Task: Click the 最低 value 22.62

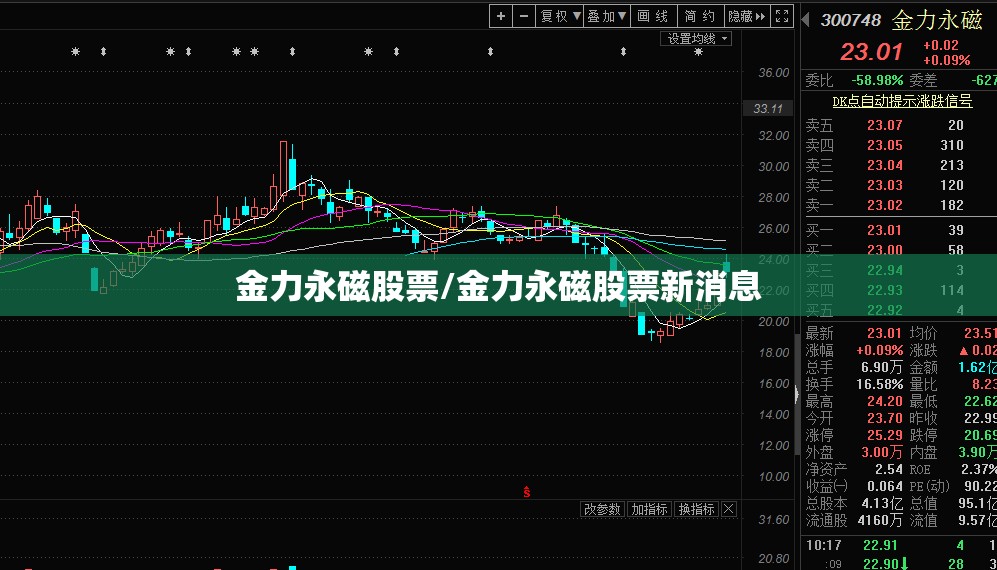Action: pos(980,401)
